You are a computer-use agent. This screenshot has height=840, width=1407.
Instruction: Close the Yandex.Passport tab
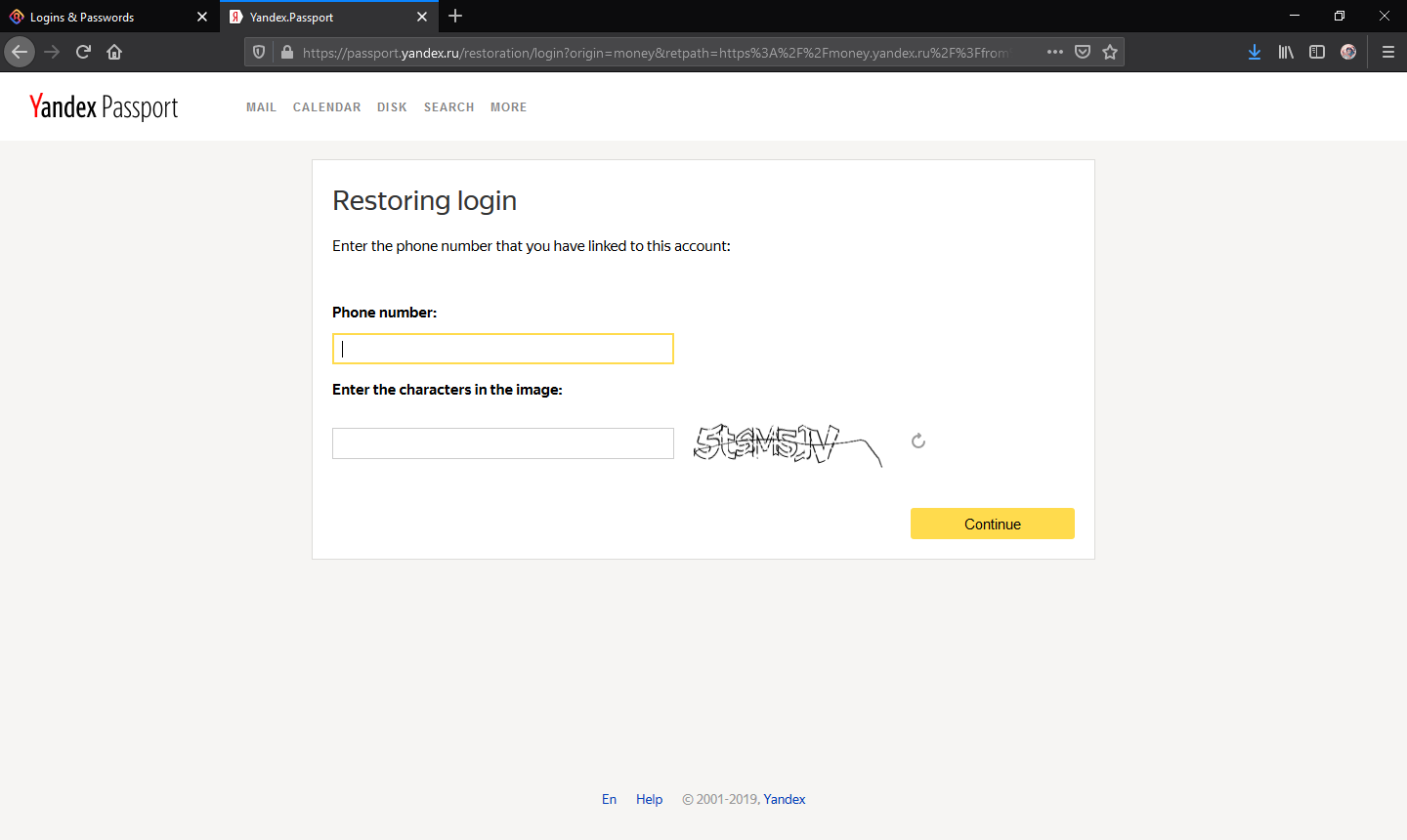tap(422, 17)
